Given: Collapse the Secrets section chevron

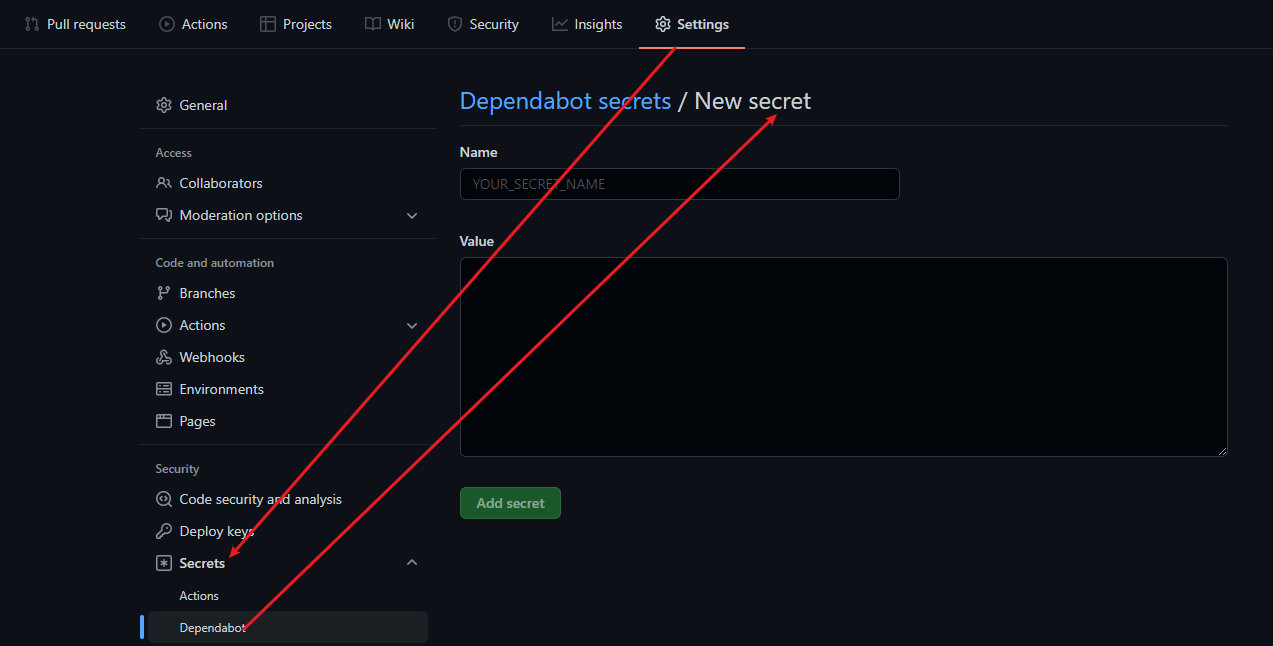Looking at the screenshot, I should coord(412,563).
